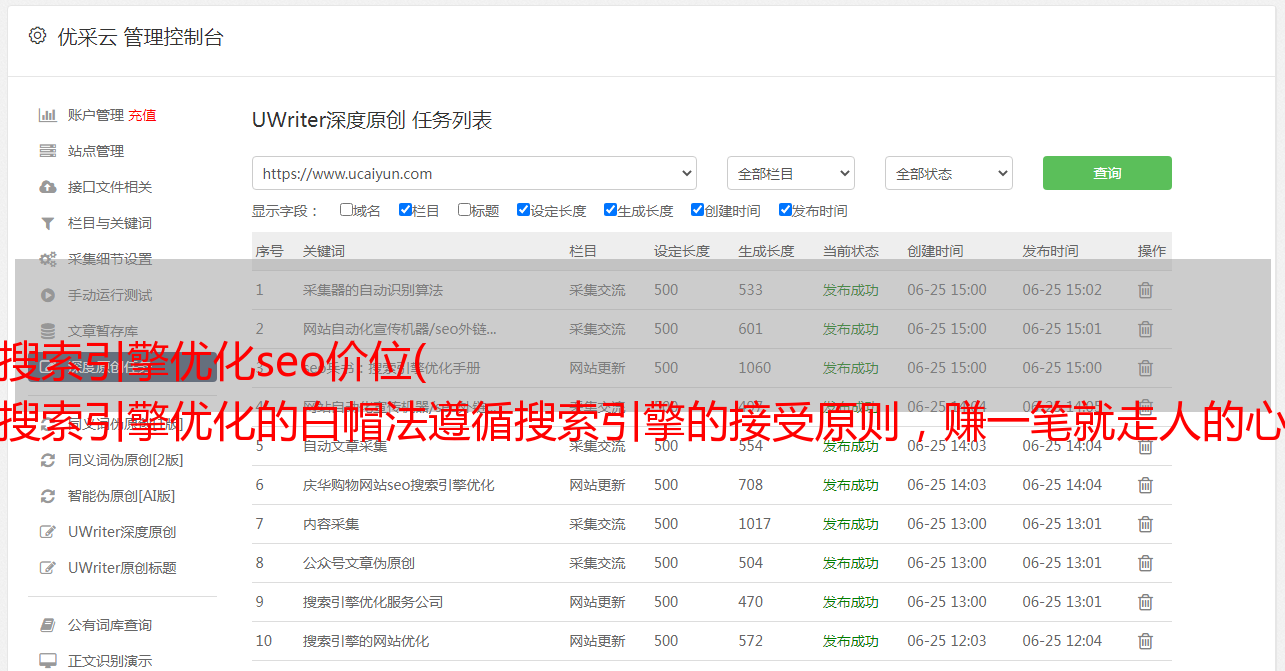Click 发布成功 status in row 10
The height and width of the screenshot is (671, 1285).
pyautogui.click(x=851, y=641)
